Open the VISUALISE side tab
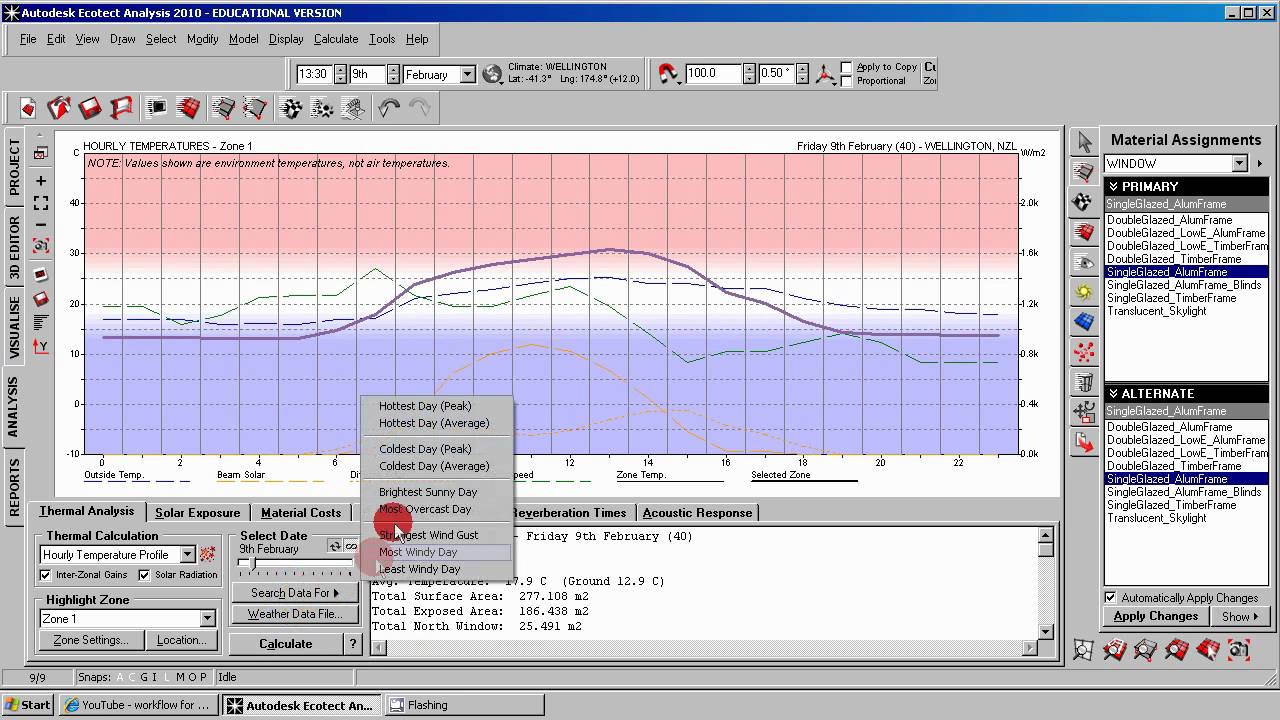The height and width of the screenshot is (720, 1280). 15,328
